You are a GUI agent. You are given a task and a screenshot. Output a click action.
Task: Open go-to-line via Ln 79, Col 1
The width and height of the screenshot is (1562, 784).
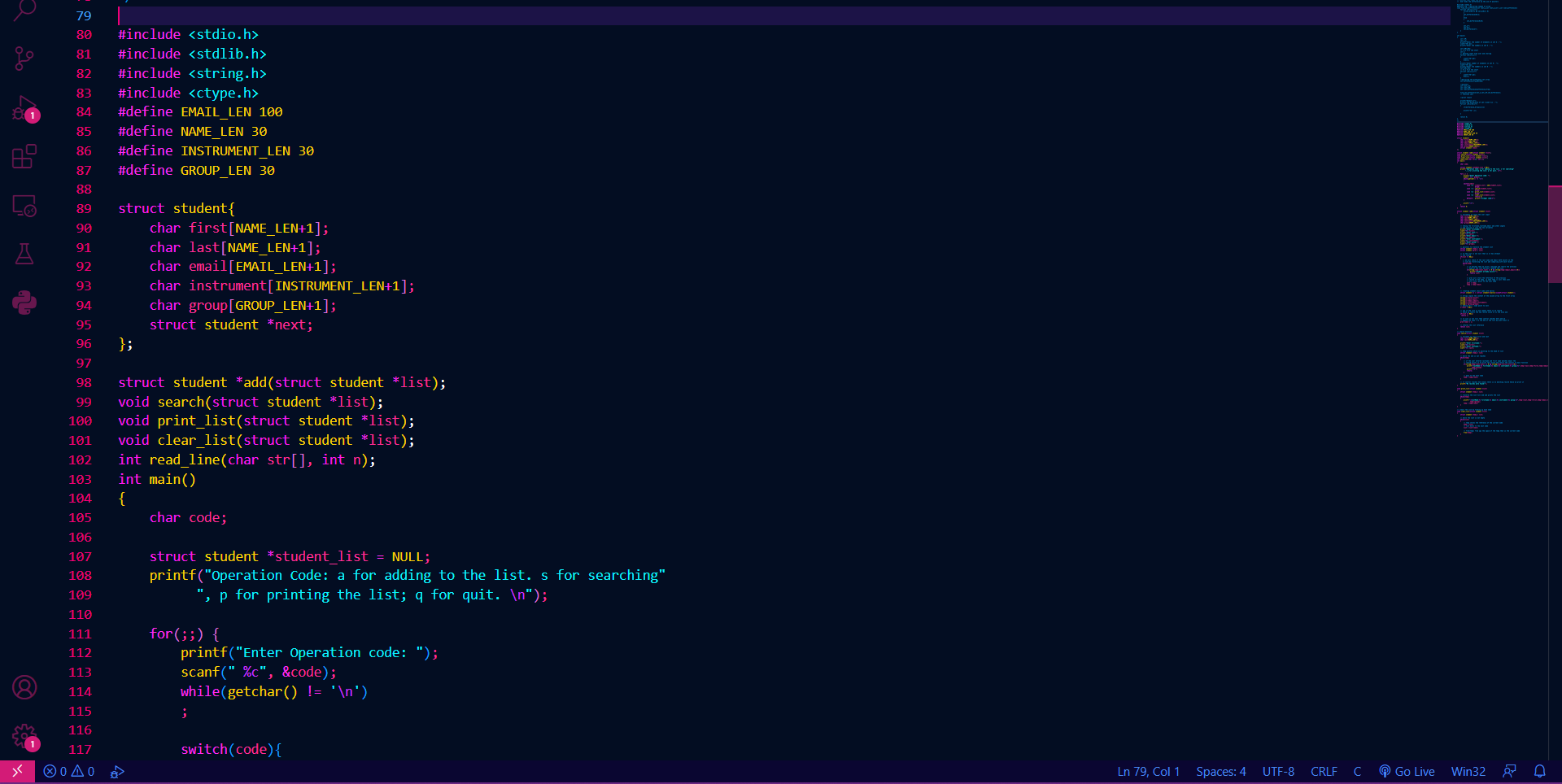(x=1147, y=771)
